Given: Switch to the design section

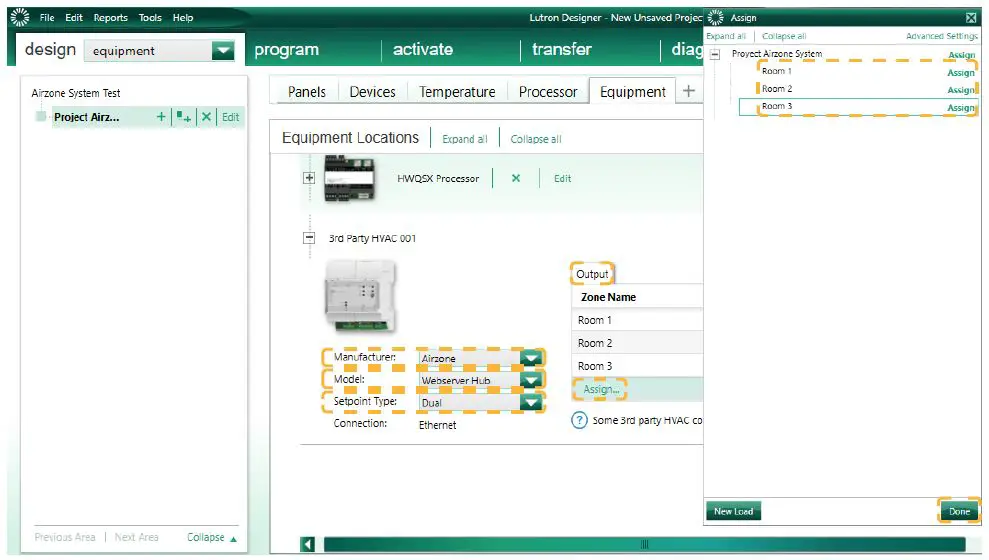Looking at the screenshot, I should tap(50, 49).
